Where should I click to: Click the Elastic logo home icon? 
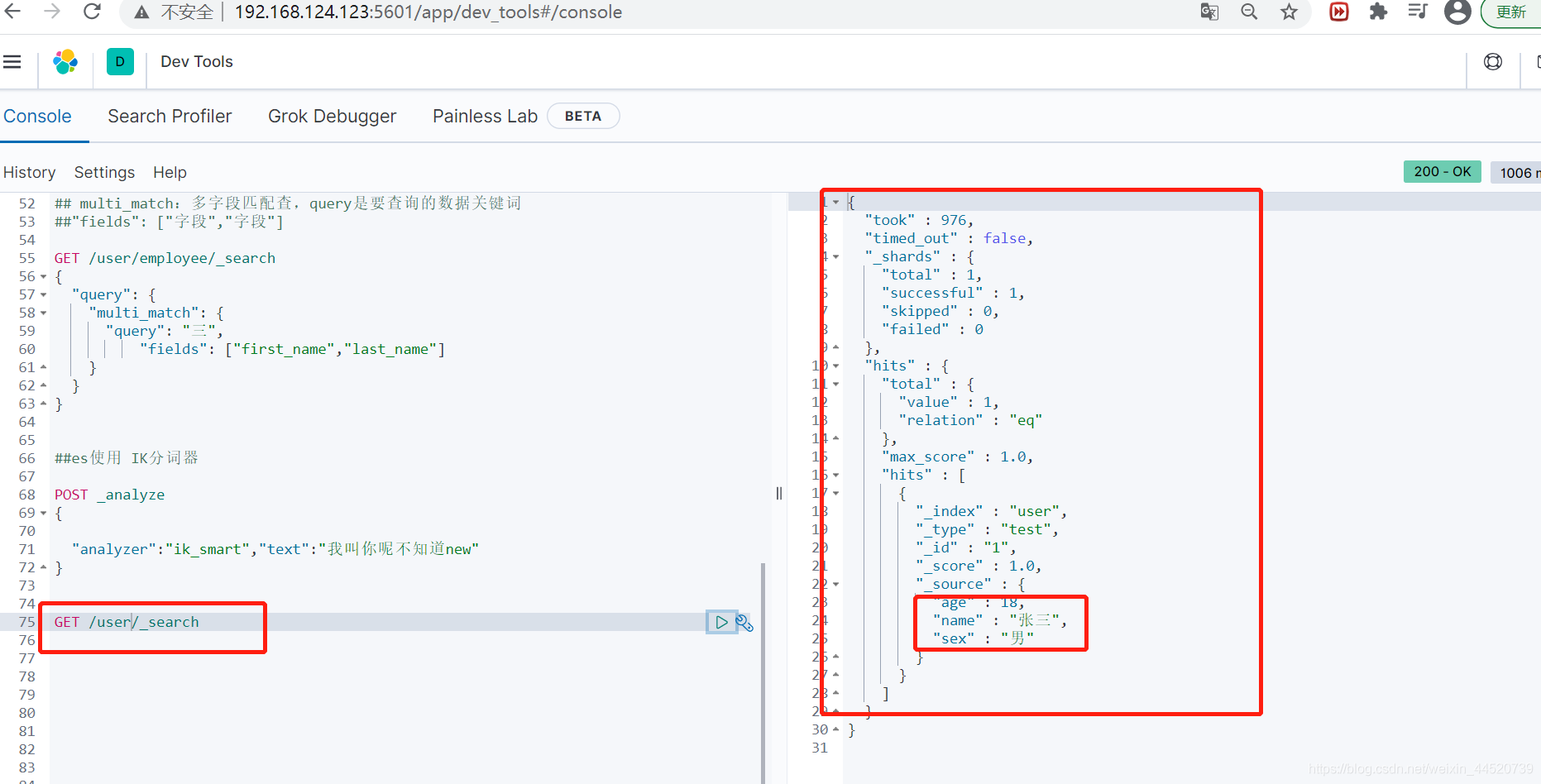[x=65, y=62]
